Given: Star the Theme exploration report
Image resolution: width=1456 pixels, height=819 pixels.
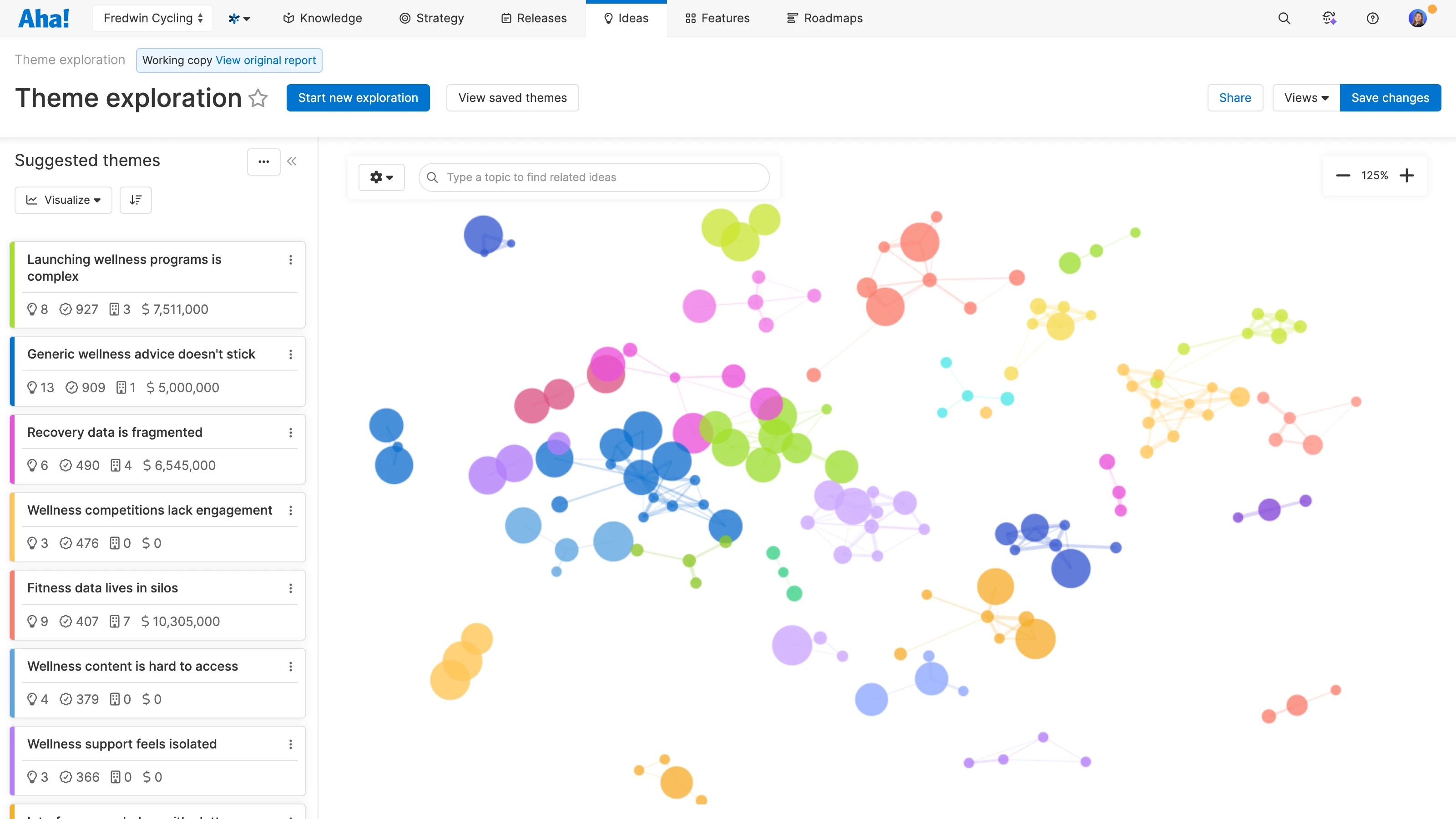Looking at the screenshot, I should [258, 98].
